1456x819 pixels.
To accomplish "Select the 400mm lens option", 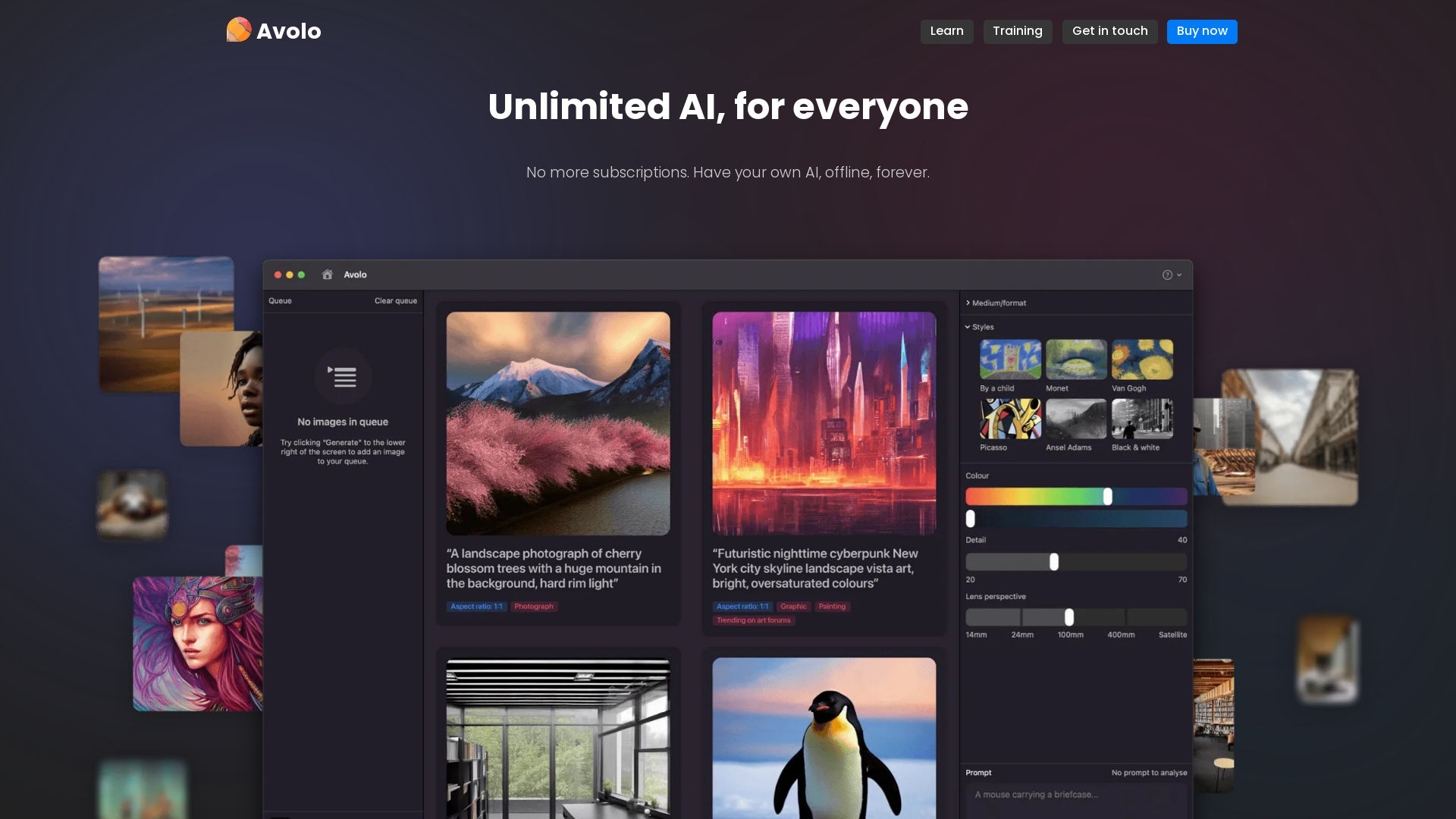I will 1121,635.
